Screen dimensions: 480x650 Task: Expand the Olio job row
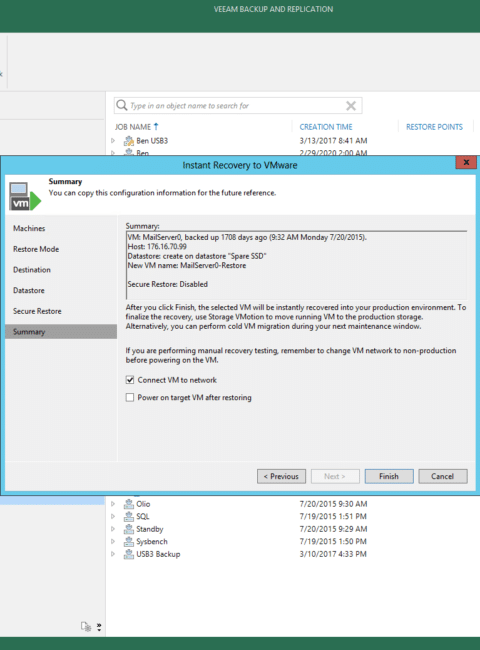pos(113,504)
